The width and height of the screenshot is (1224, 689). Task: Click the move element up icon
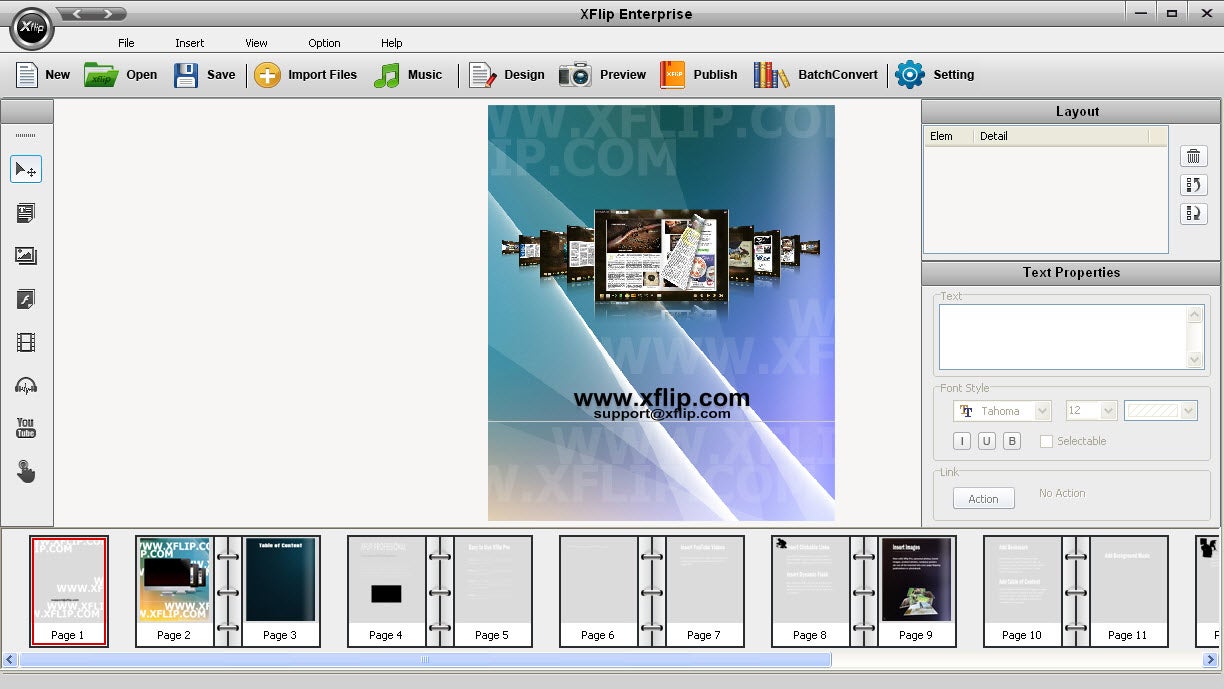point(1194,185)
